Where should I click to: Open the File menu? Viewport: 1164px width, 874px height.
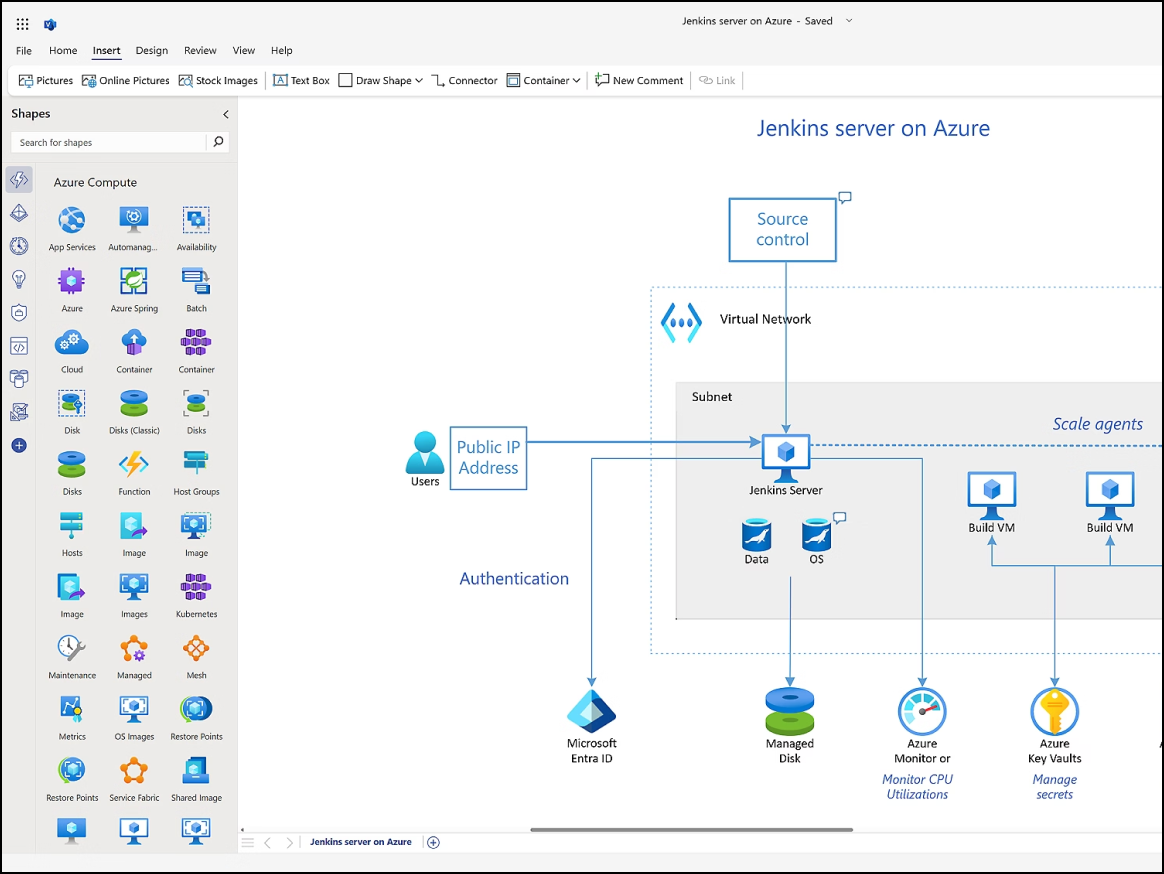[x=24, y=50]
